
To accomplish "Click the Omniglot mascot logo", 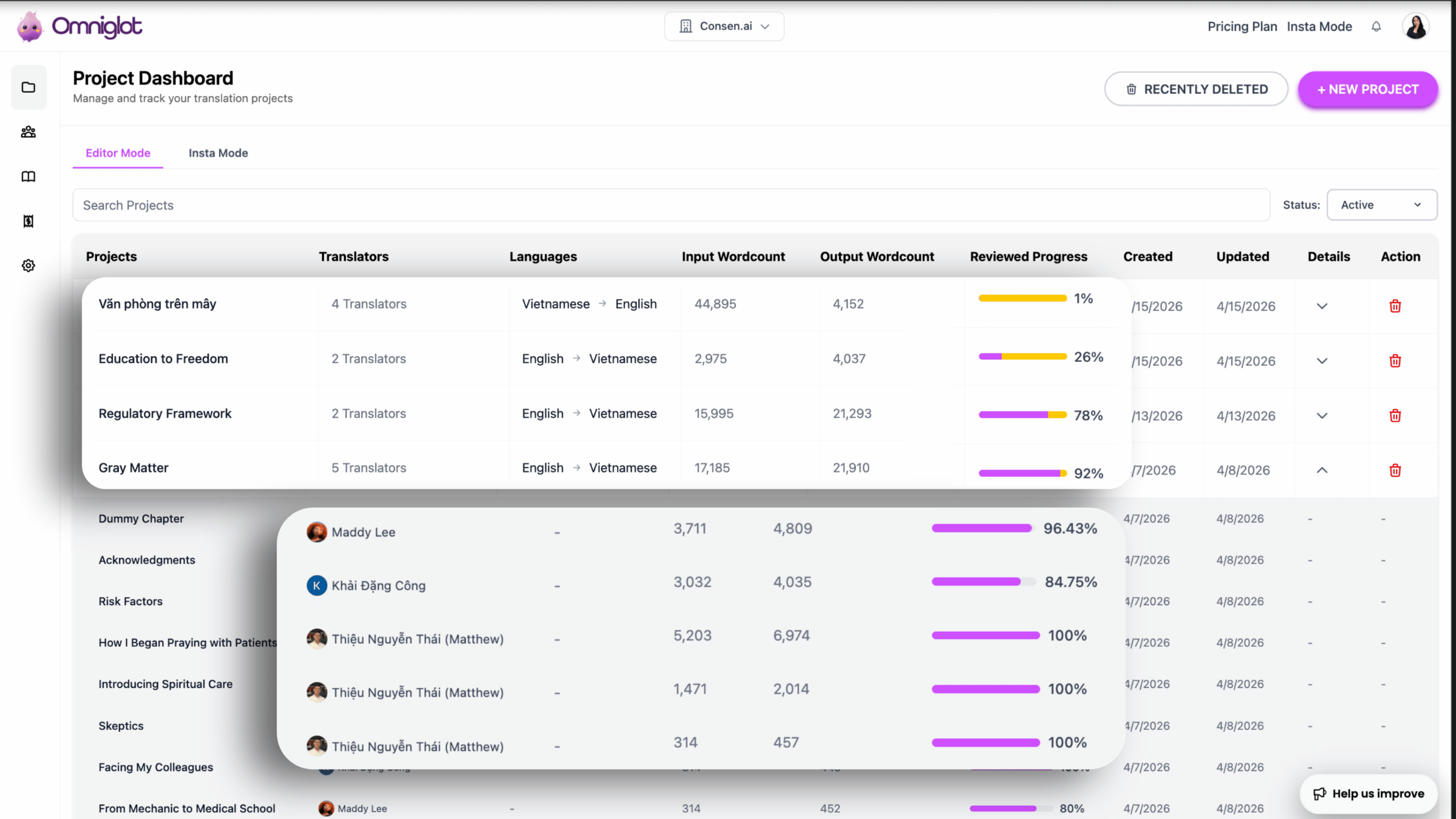I will [x=29, y=27].
